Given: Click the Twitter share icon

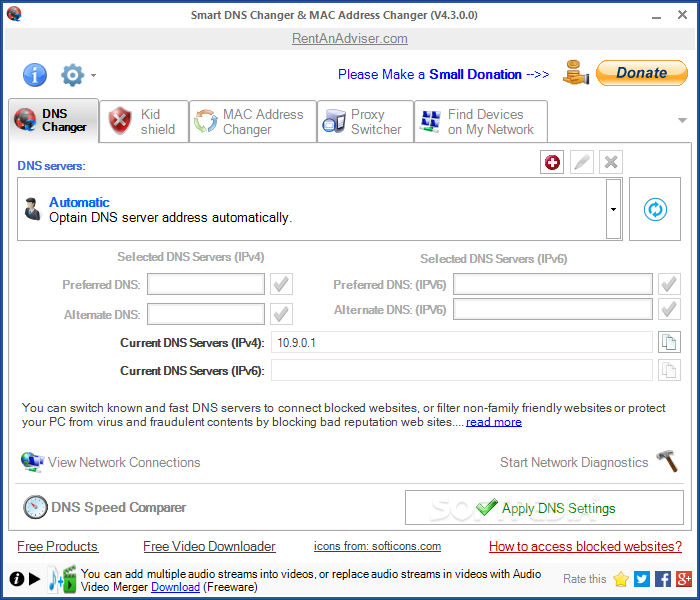Looking at the screenshot, I should point(642,578).
